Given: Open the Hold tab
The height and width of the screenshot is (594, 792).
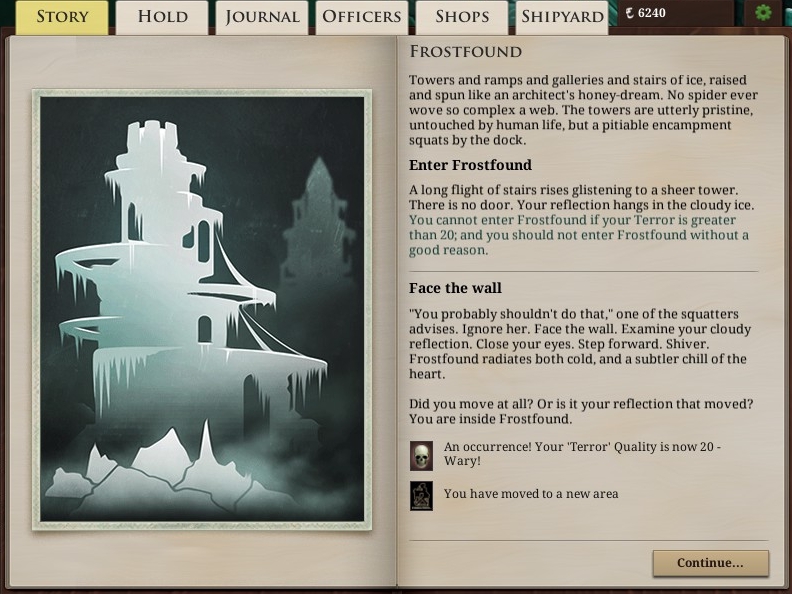Looking at the screenshot, I should pyautogui.click(x=162, y=17).
